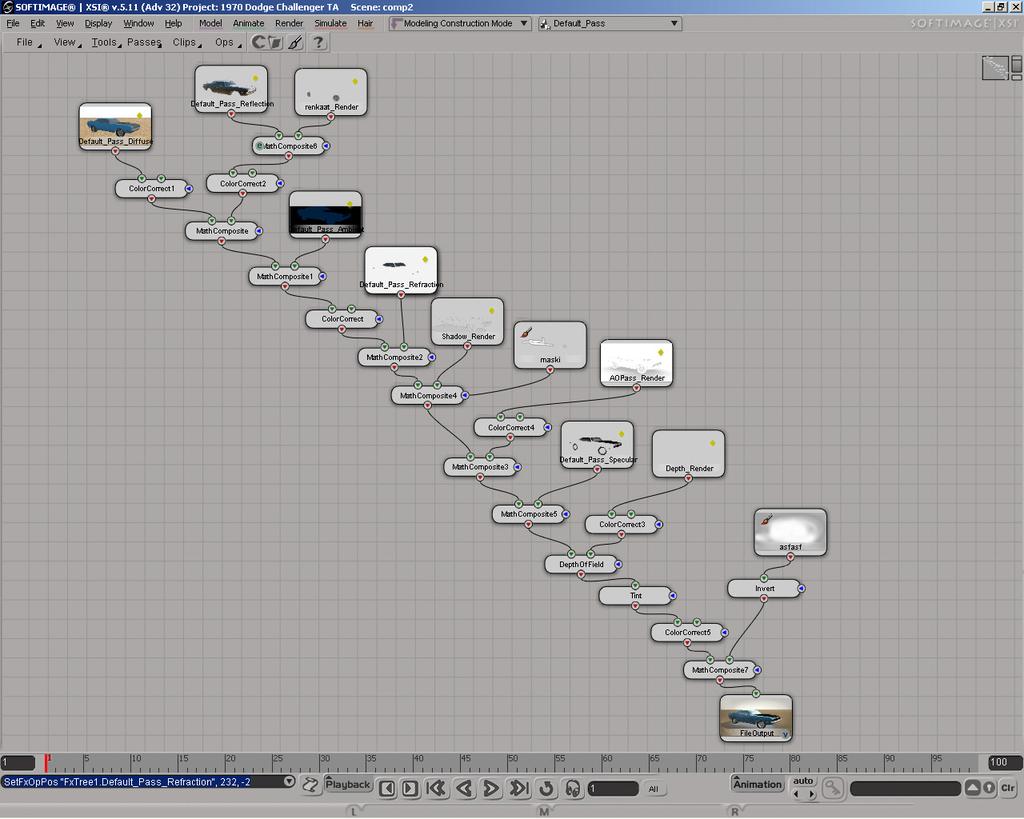Screen dimensions: 1024x819
Task: Click the open folder icon in FxTree toolbar
Action: 275,42
